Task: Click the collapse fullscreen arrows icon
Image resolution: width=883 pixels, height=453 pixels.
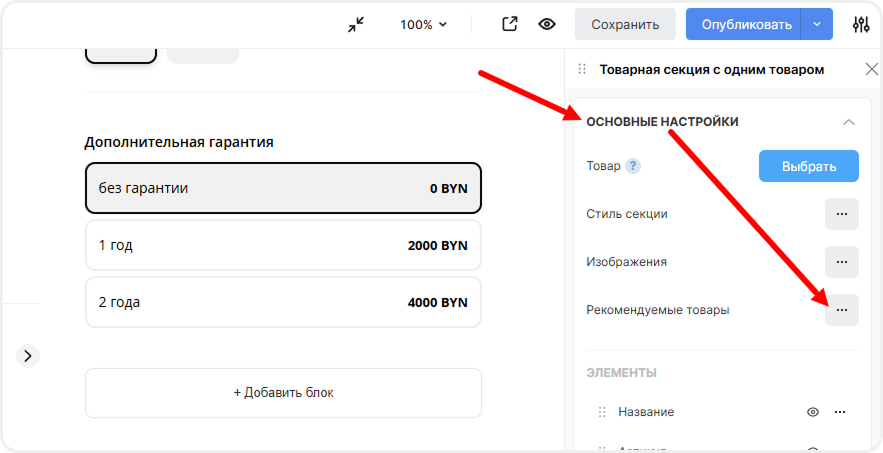Action: pos(356,25)
